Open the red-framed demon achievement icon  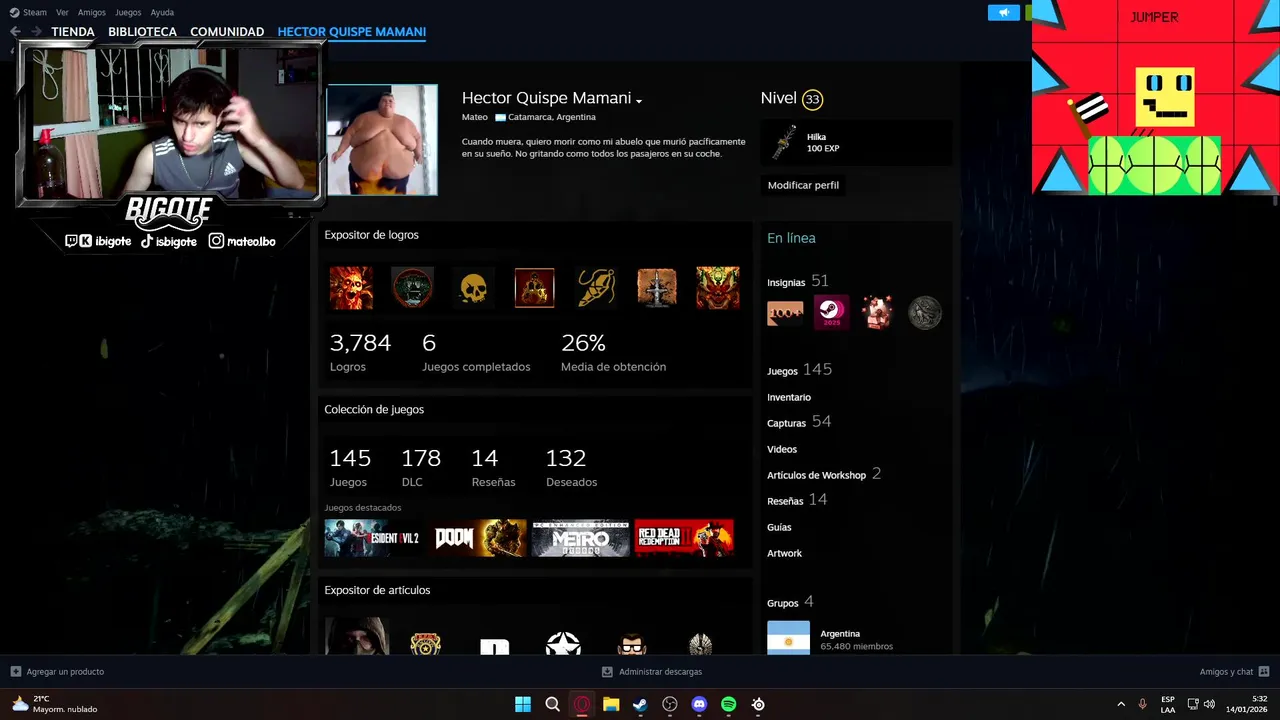coord(534,288)
